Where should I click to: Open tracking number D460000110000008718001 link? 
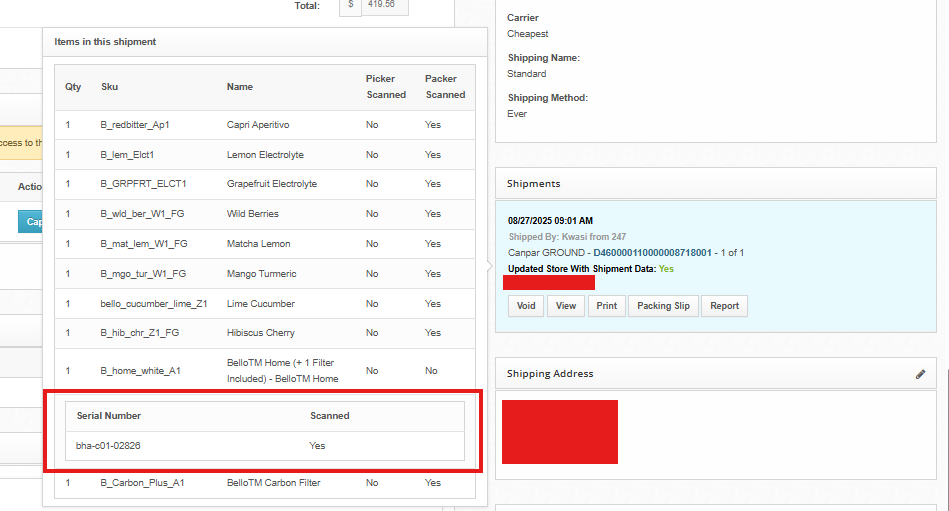point(652,252)
